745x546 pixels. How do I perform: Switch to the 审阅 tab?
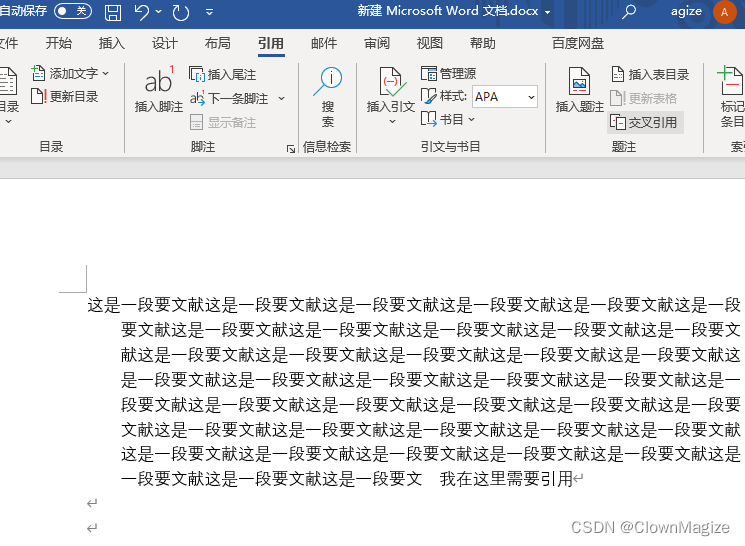377,43
